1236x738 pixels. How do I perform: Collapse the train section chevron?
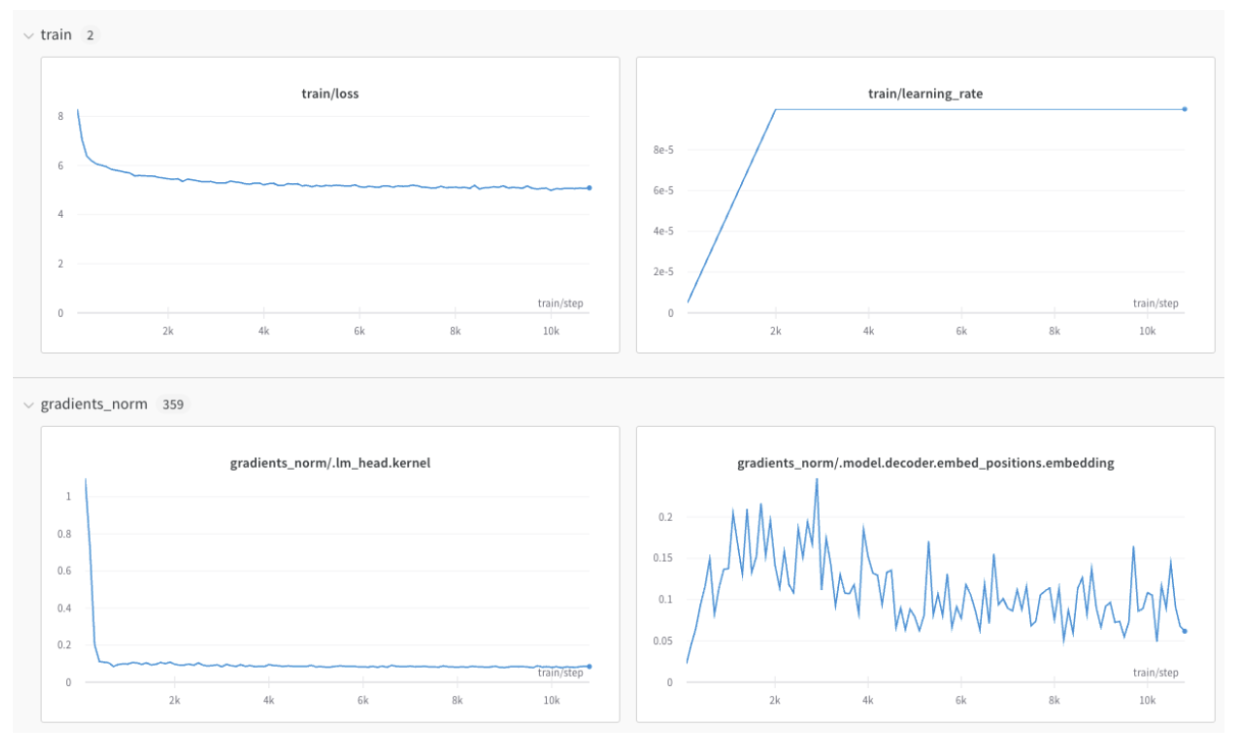coord(27,35)
